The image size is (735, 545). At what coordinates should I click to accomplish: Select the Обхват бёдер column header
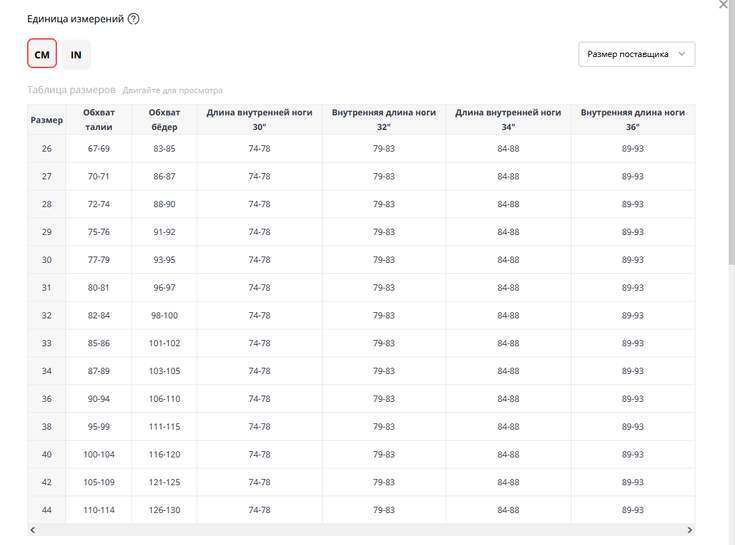pyautogui.click(x=164, y=120)
